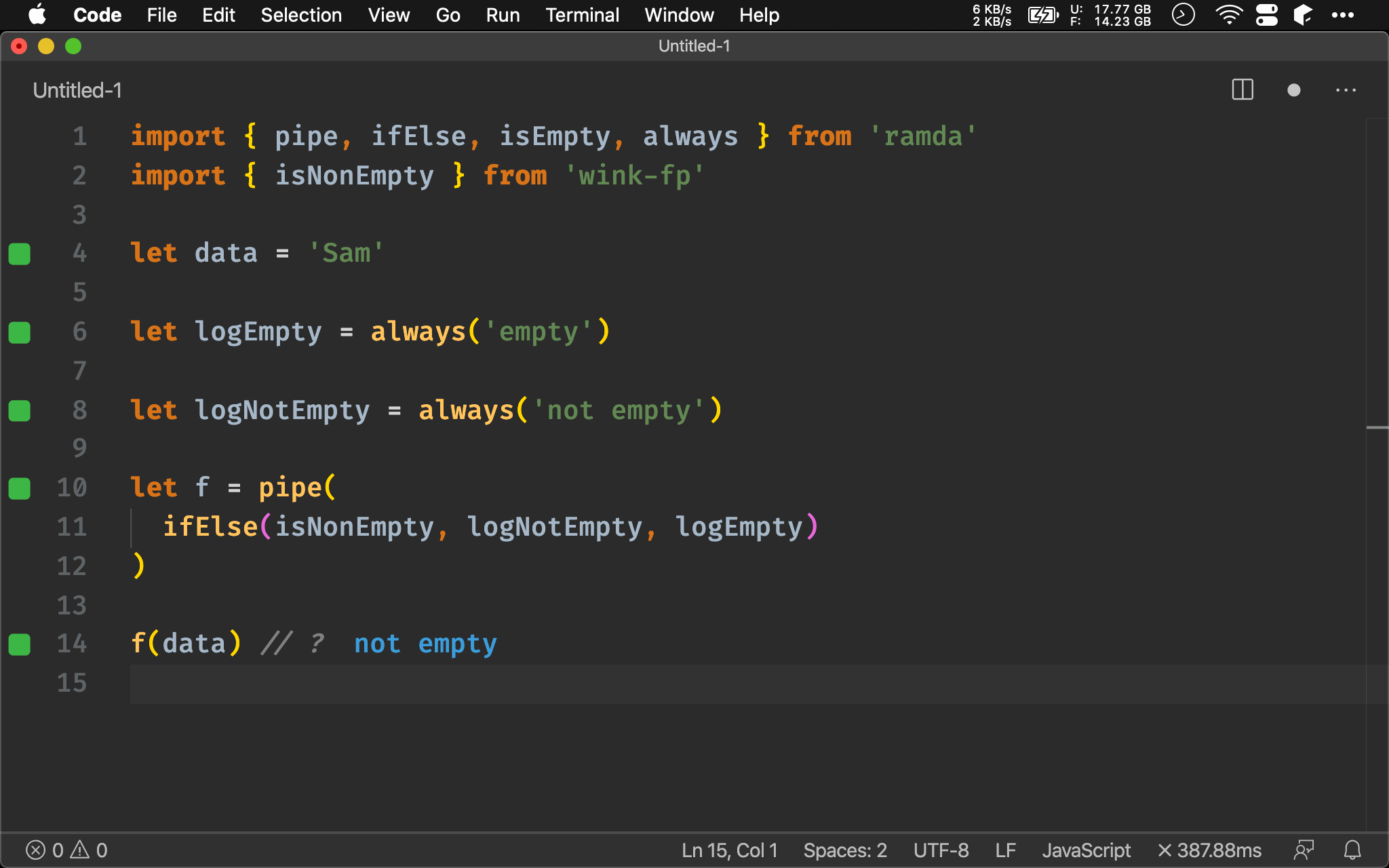Open the Edit menu
1389x868 pixels.
pos(218,15)
